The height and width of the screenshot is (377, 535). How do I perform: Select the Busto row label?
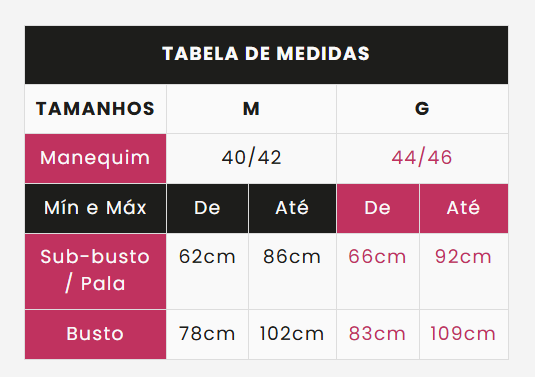pos(96,334)
